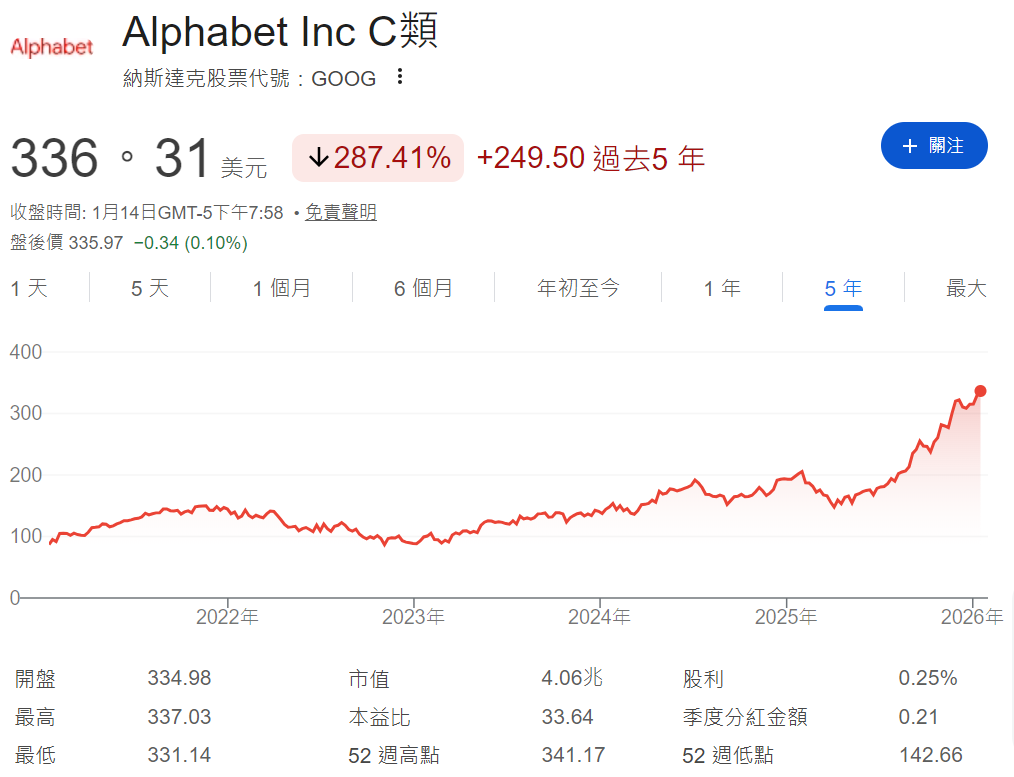
Task: Switch to the 5 天 chart view
Action: coord(150,287)
